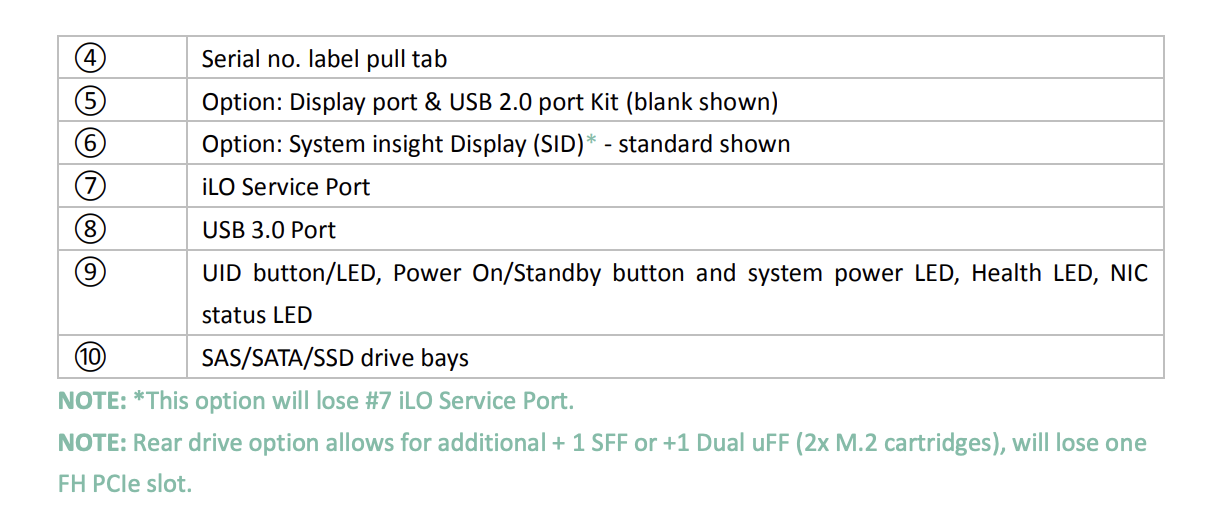This screenshot has height=512, width=1220.
Task: Select the "iLO Service Port" table cell
Action: (286, 187)
